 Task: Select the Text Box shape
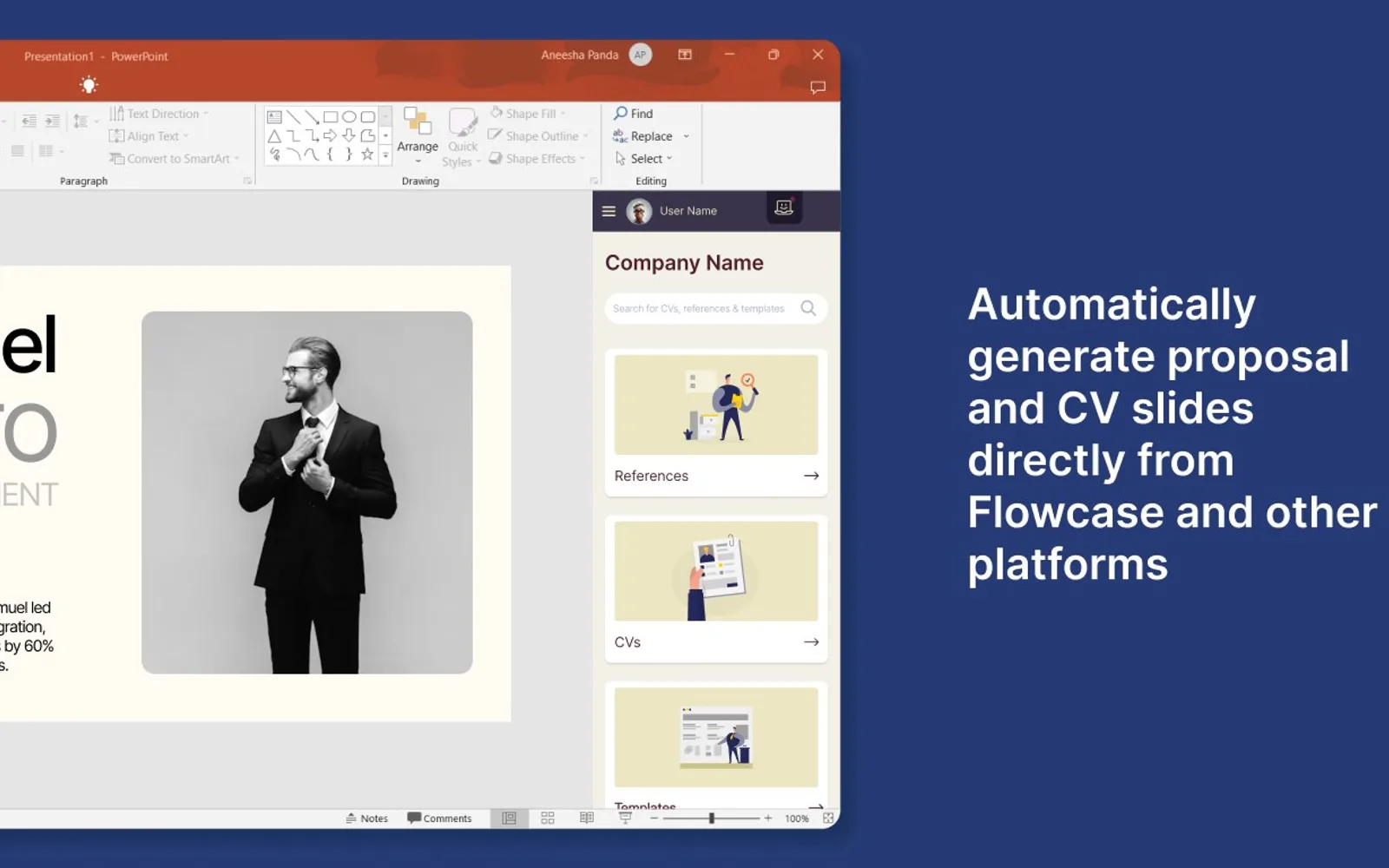[274, 117]
